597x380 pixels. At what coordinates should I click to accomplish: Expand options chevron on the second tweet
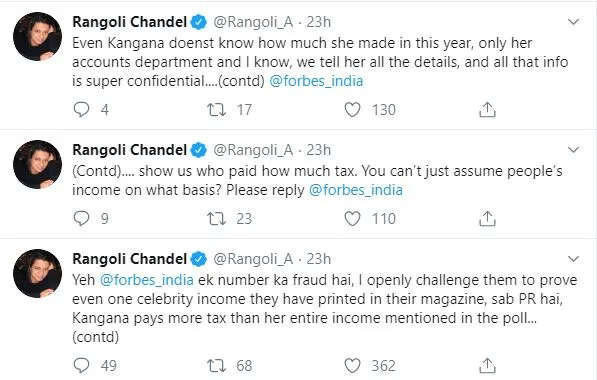point(573,150)
